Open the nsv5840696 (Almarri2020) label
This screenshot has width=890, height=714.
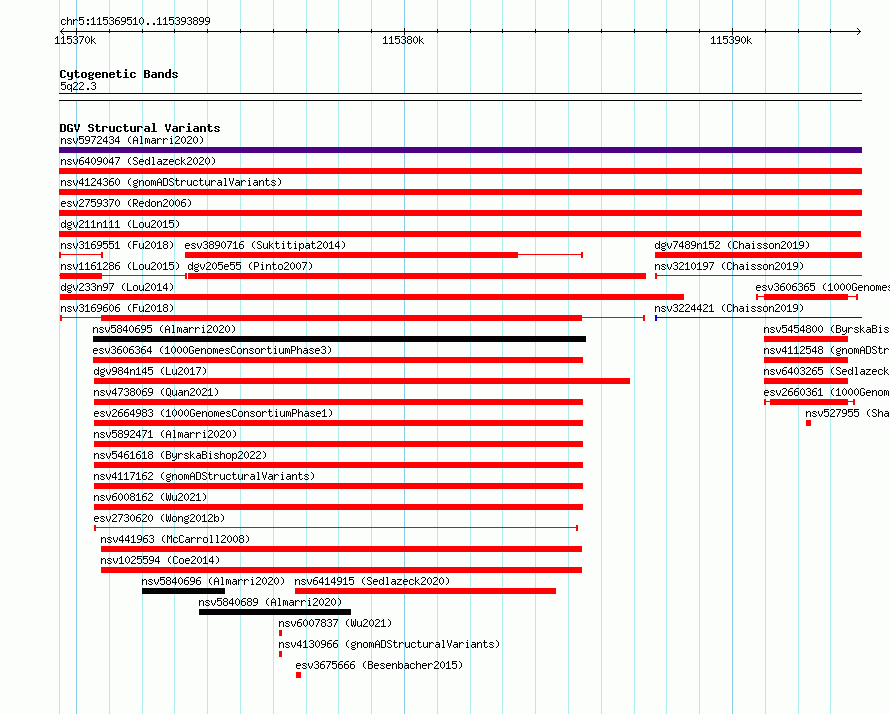tap(213, 581)
